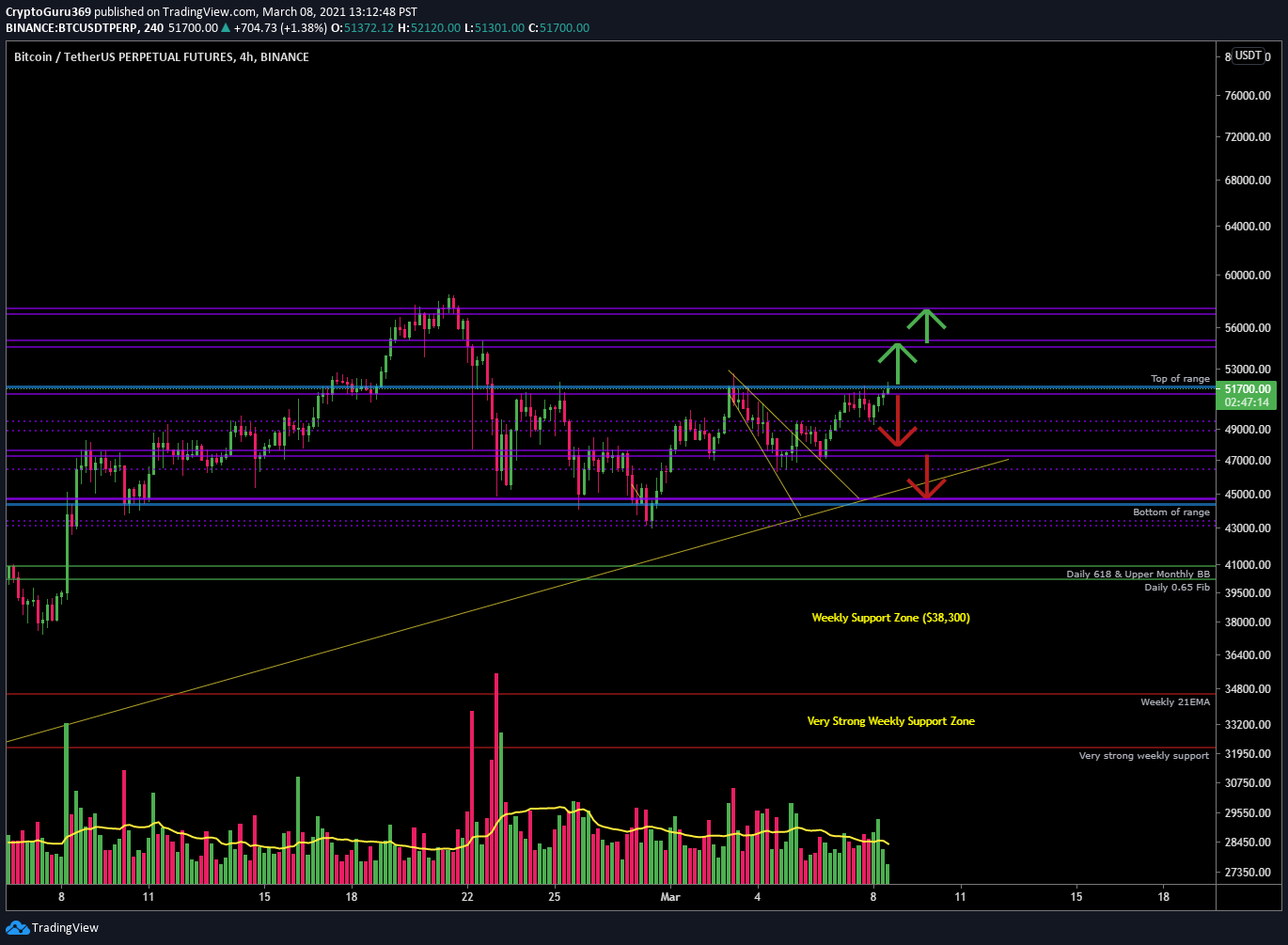This screenshot has height=945, width=1288.
Task: Click the 'Top of range' label
Action: pos(1180,379)
